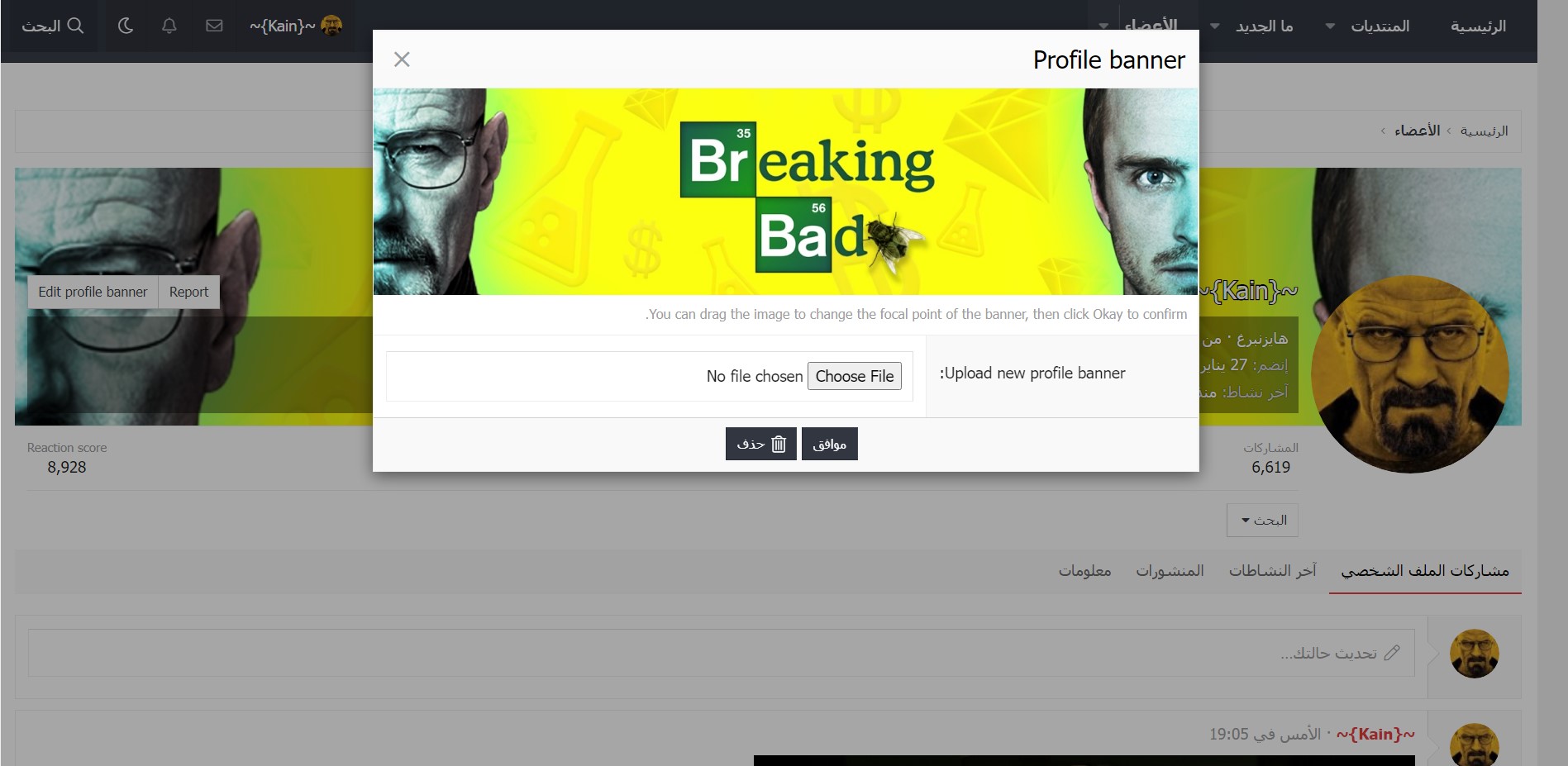The width and height of the screenshot is (1568, 766).
Task: Open the post timestamp الأمس في 19:05
Action: pos(1265,734)
